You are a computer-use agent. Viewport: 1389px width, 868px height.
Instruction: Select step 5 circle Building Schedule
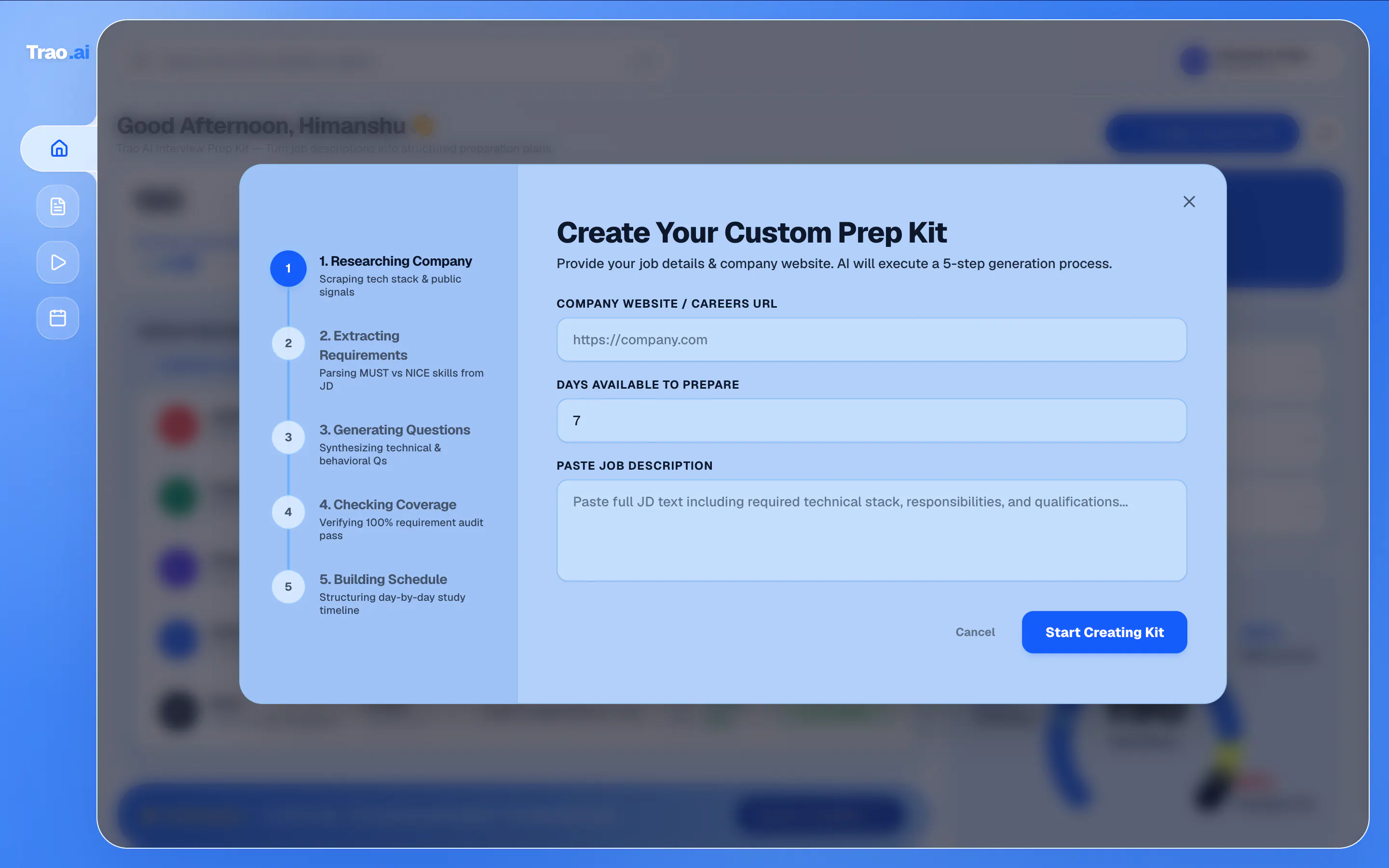coord(288,587)
